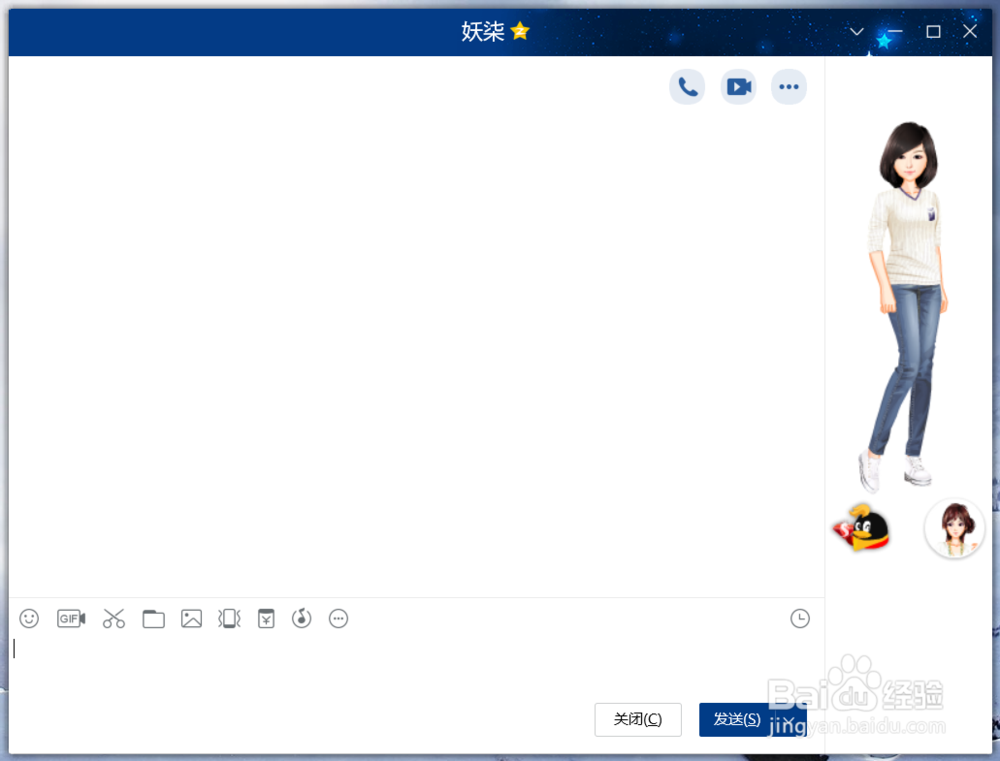Open the music sharing icon

302,618
